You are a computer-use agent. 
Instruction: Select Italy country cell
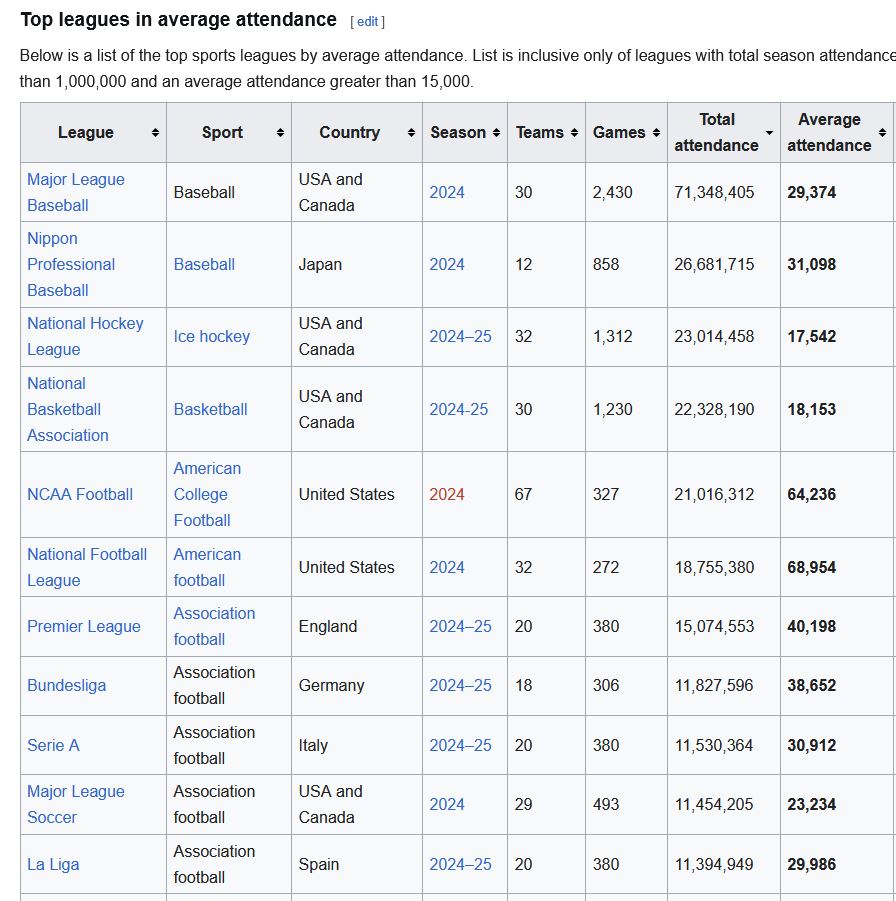click(356, 745)
